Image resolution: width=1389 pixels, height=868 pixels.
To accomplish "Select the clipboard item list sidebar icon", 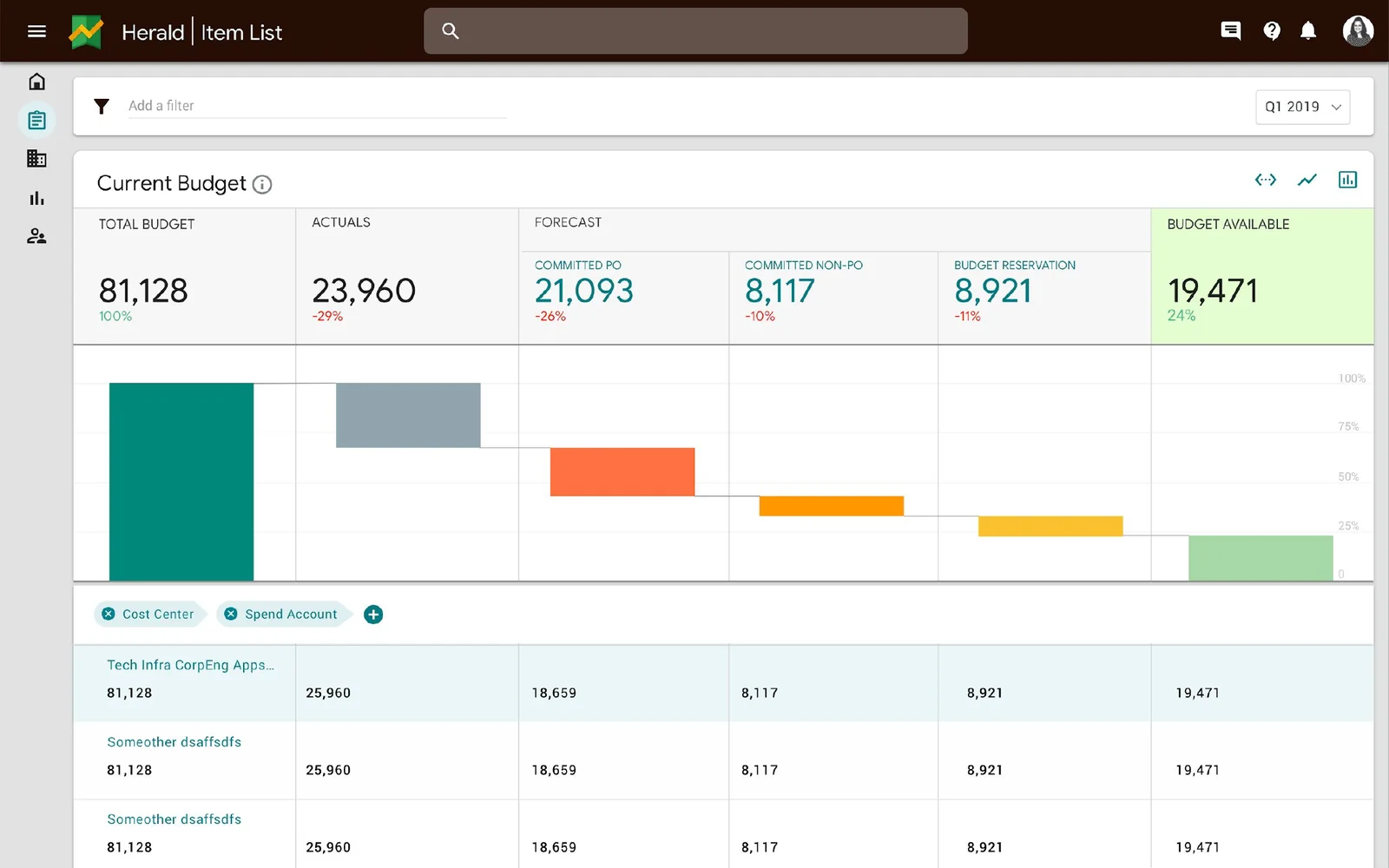I will (x=36, y=120).
